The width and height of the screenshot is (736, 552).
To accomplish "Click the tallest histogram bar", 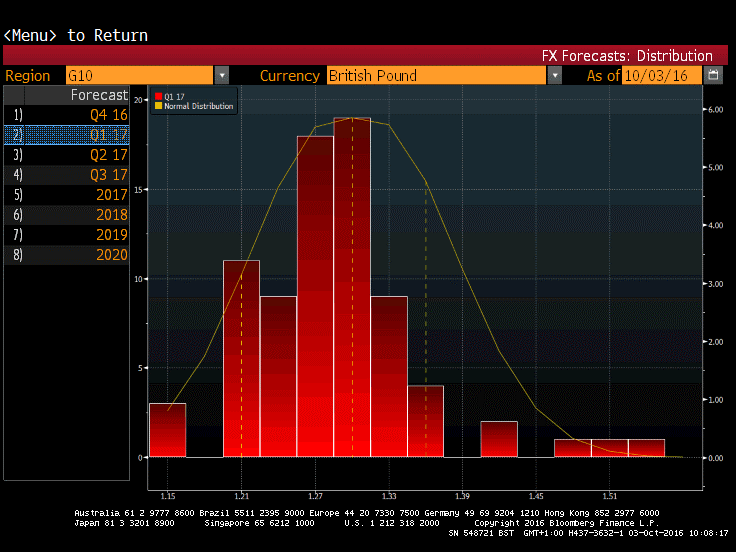I will [x=352, y=290].
